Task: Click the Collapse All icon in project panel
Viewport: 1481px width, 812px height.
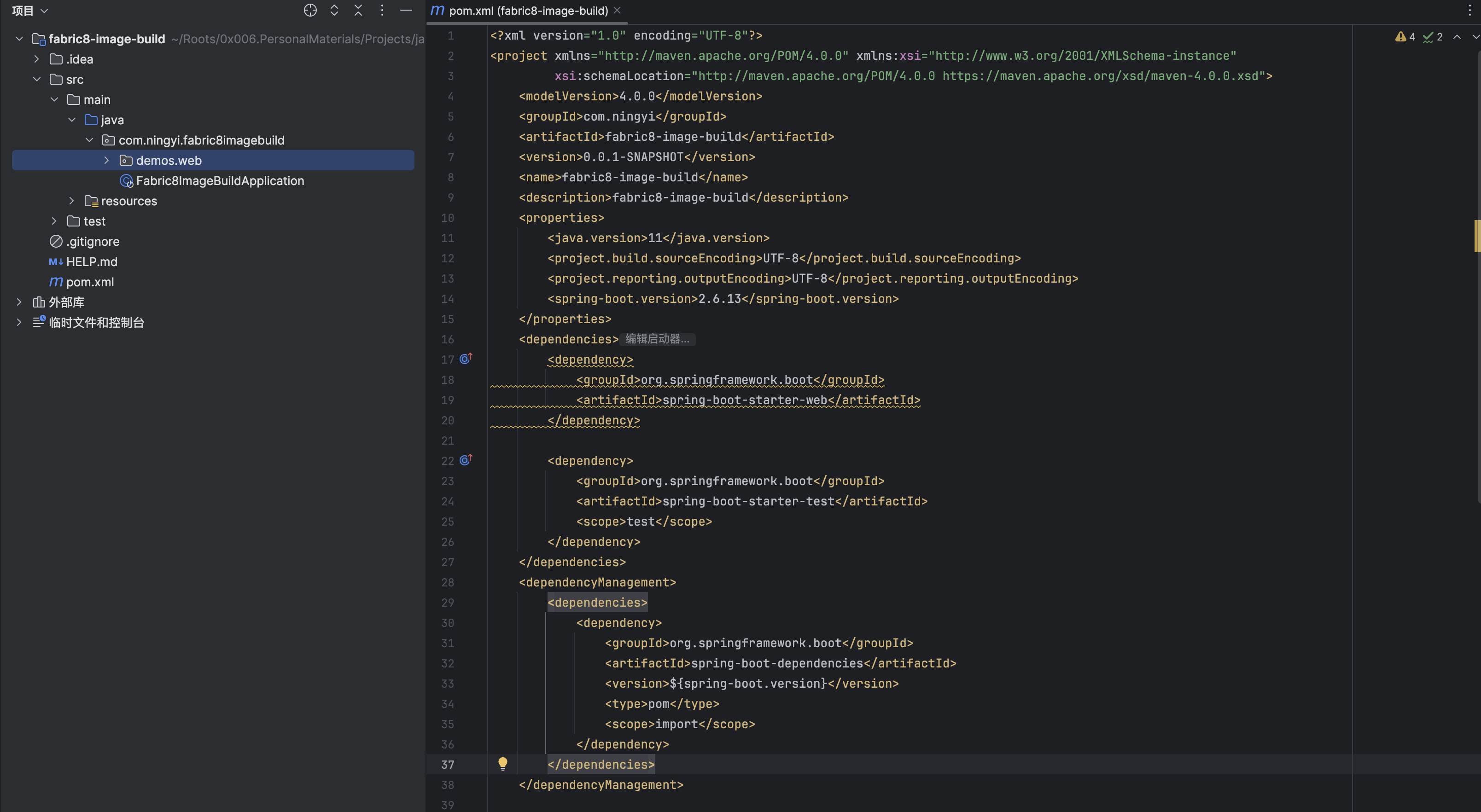Action: tap(358, 10)
